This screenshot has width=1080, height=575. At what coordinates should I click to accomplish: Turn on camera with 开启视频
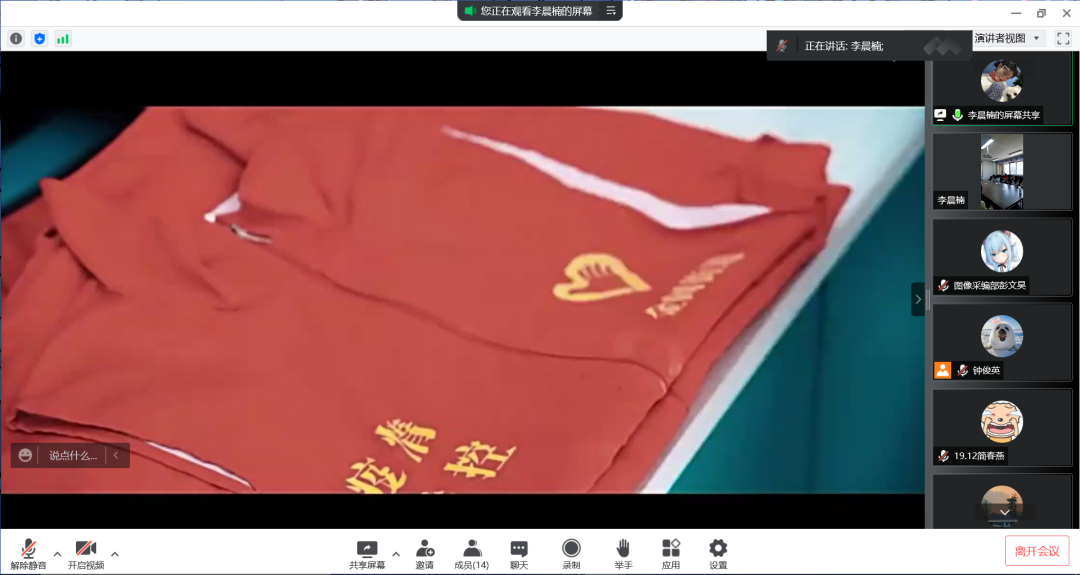(x=86, y=551)
